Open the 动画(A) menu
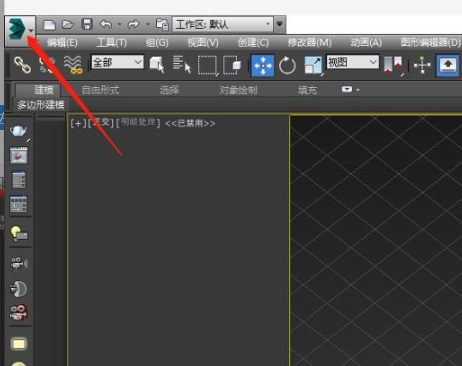The height and width of the screenshot is (366, 462). click(x=366, y=43)
